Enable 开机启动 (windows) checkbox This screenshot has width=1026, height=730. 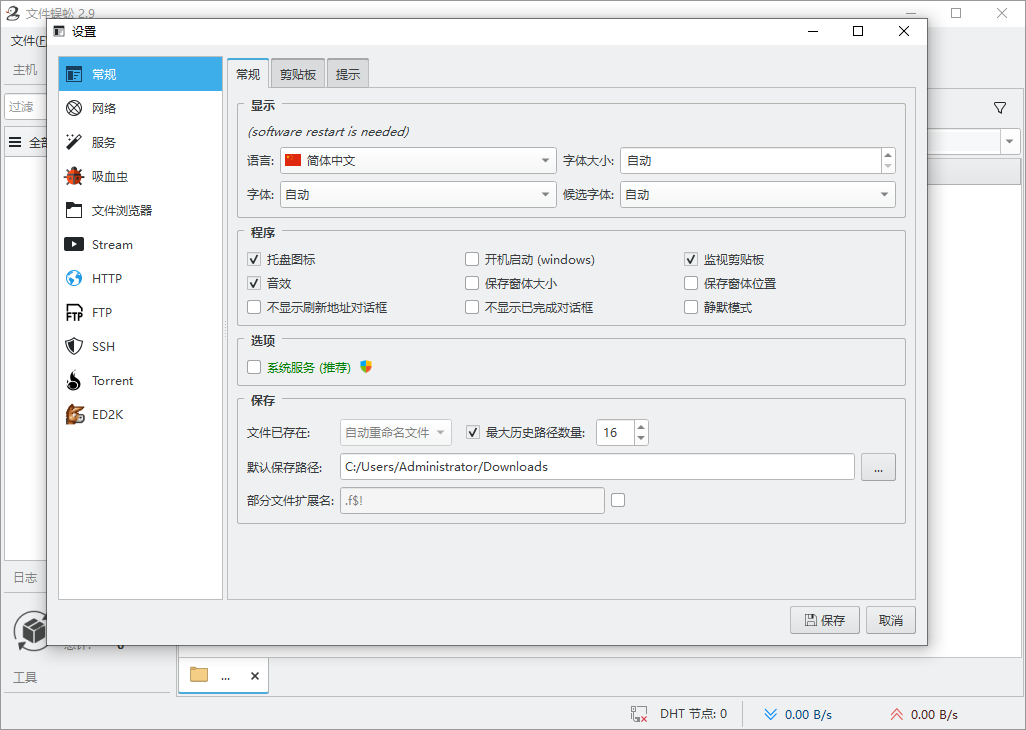pos(472,260)
